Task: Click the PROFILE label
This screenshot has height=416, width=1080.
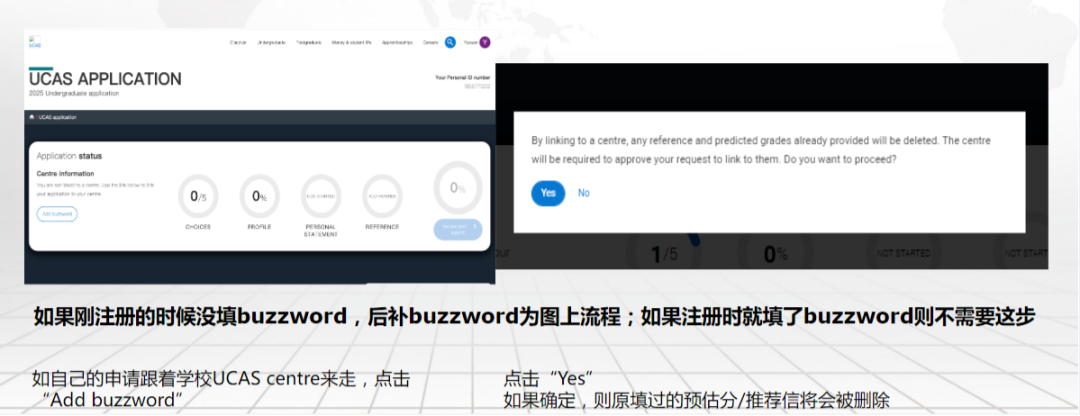Action: pyautogui.click(x=260, y=227)
